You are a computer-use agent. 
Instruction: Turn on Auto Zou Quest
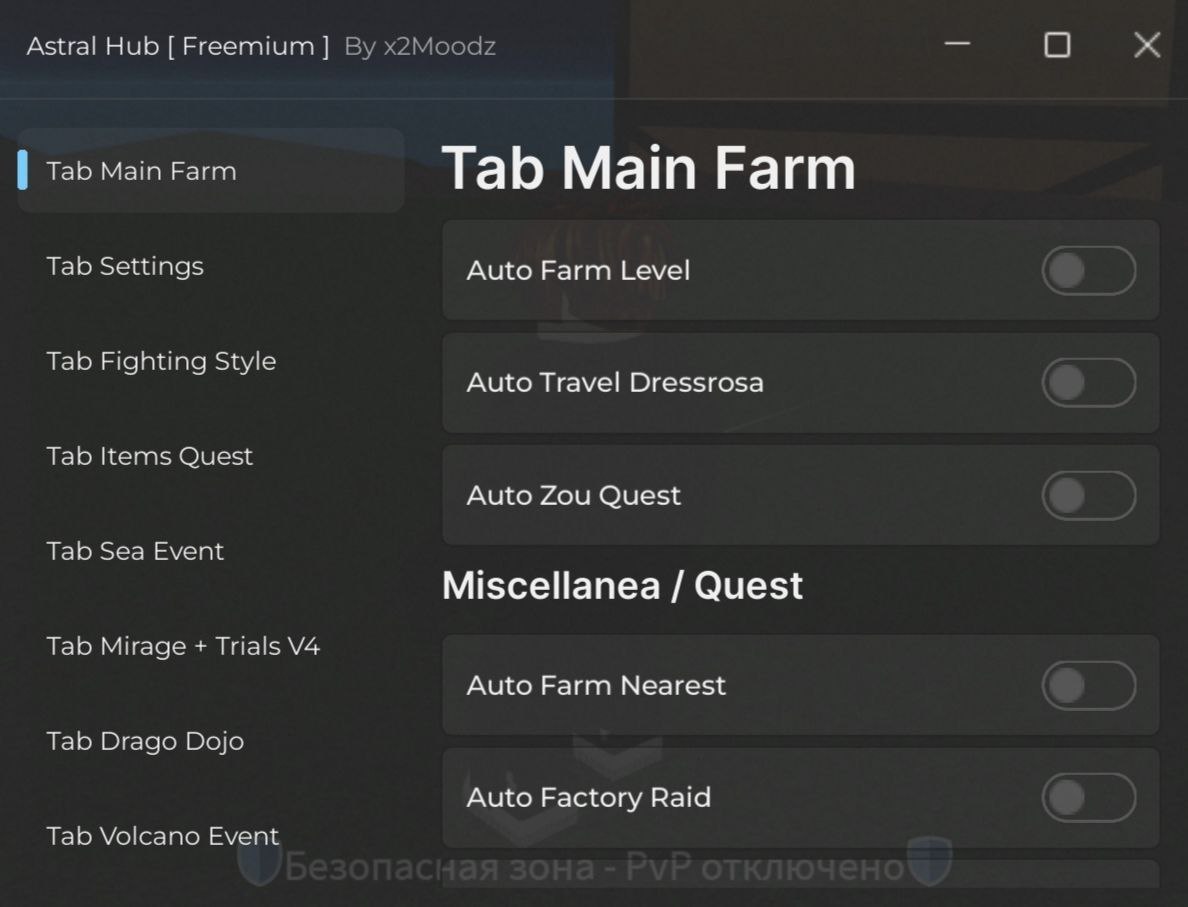[x=1088, y=496]
